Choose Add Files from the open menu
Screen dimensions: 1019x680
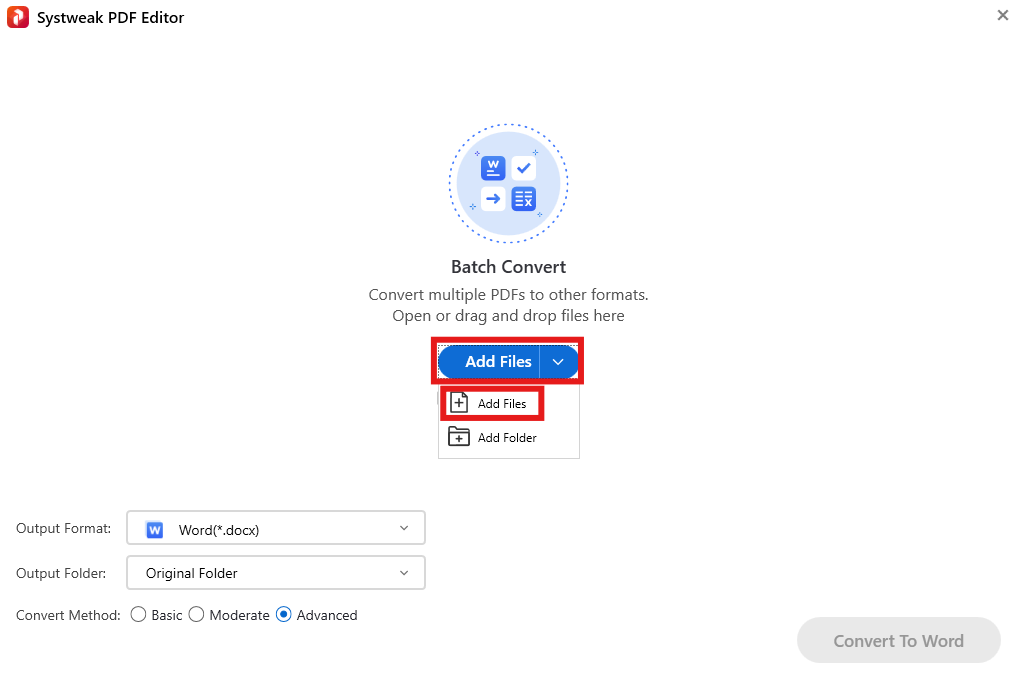(501, 402)
